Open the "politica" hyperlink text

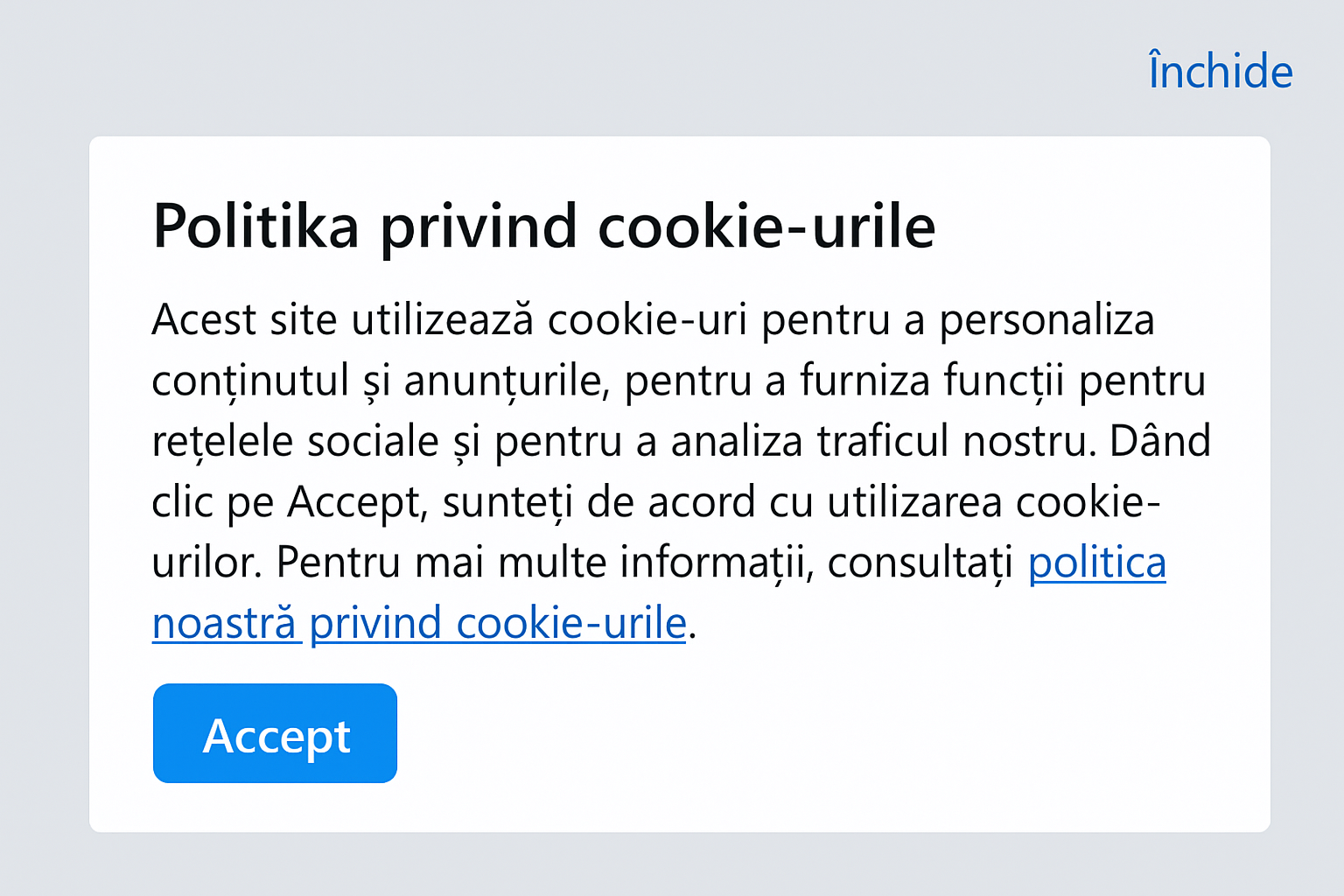(1096, 563)
